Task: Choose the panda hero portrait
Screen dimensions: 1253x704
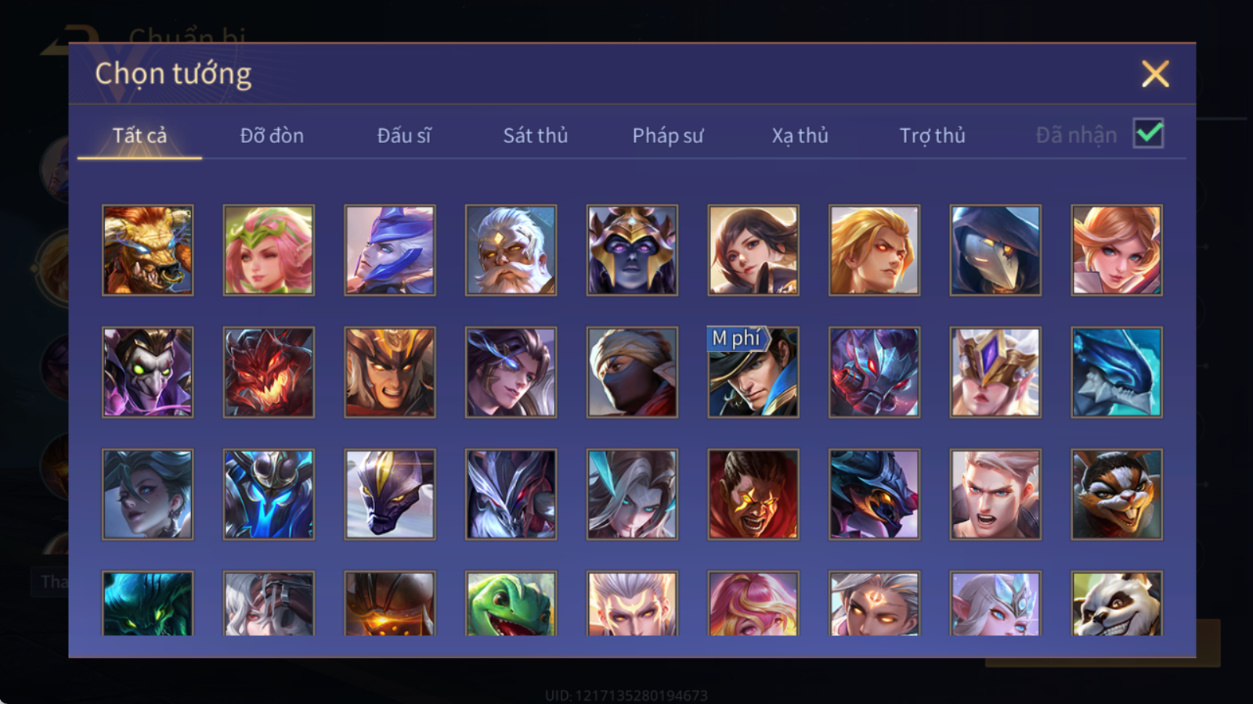Action: pos(1116,603)
